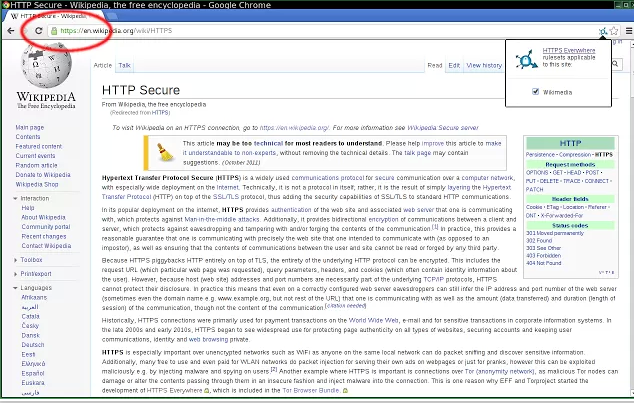Open Featured content link
Image resolution: width=634 pixels, height=403 pixels.
pos(39,146)
